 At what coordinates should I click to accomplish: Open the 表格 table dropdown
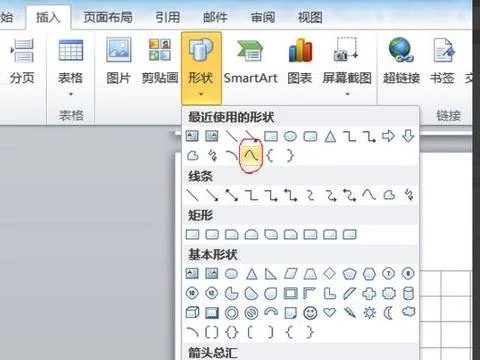coord(70,67)
